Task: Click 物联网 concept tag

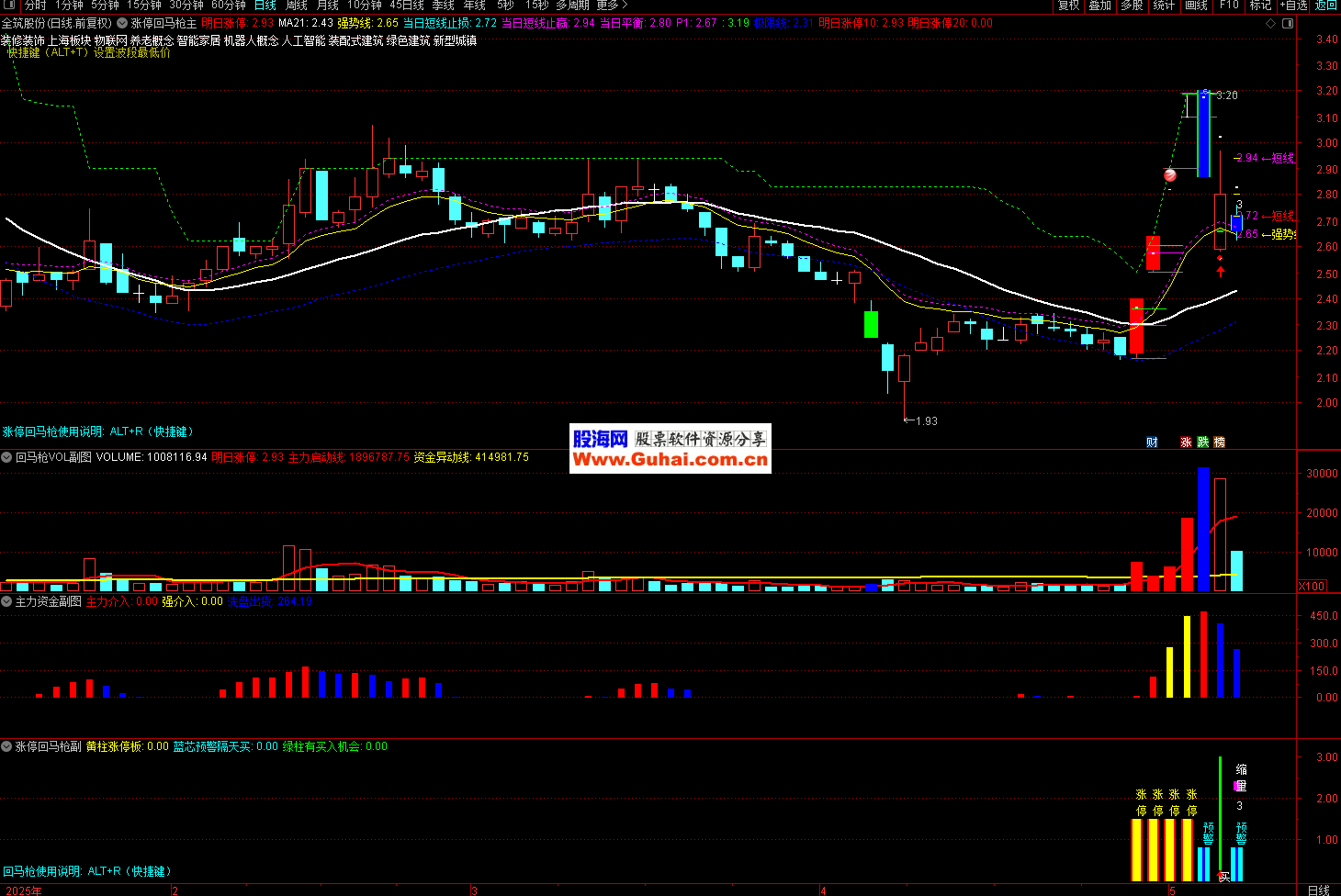Action: (110, 40)
